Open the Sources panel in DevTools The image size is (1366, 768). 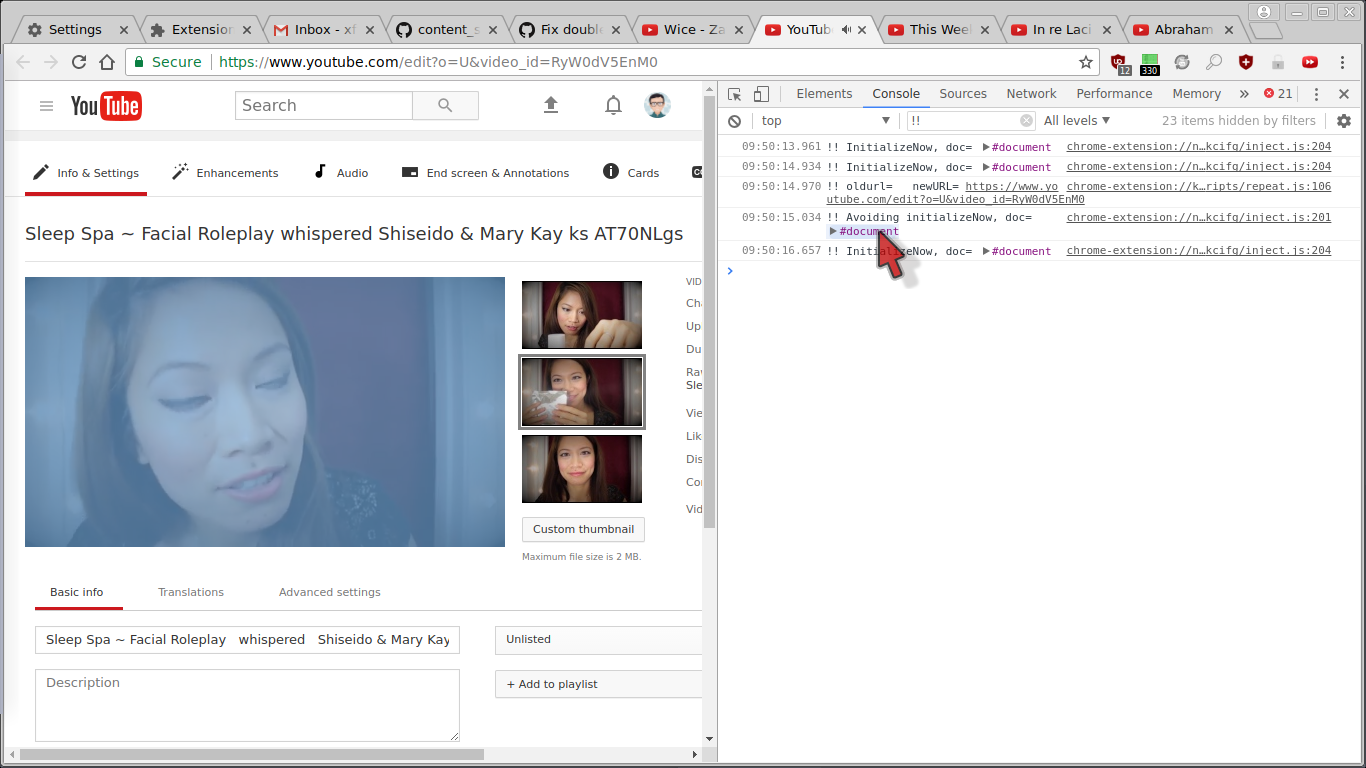click(x=962, y=93)
